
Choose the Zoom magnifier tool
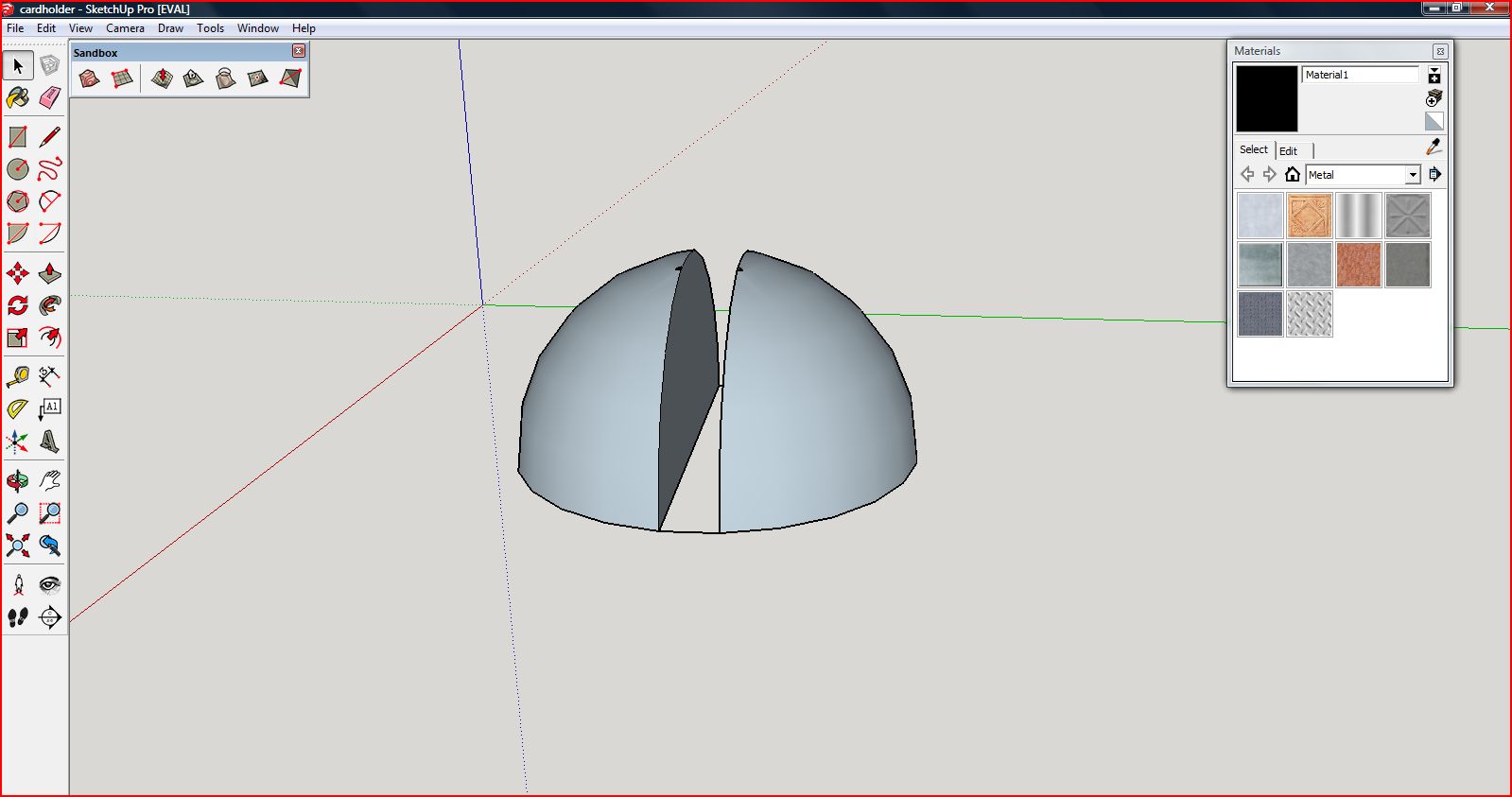point(18,513)
